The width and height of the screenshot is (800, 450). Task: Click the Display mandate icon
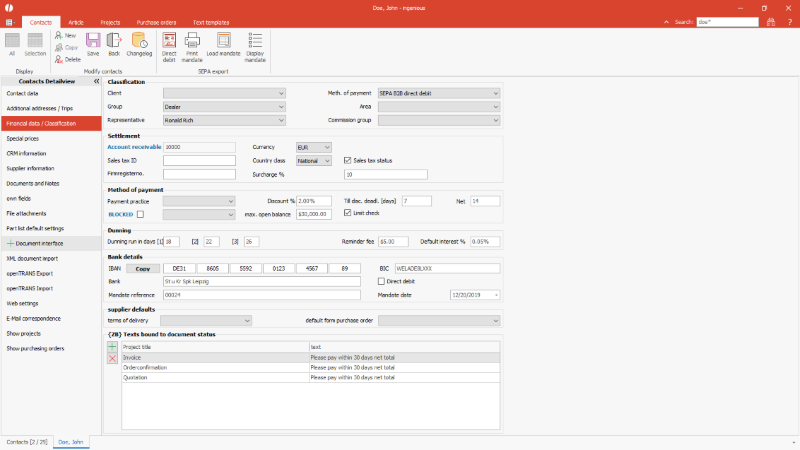point(255,45)
